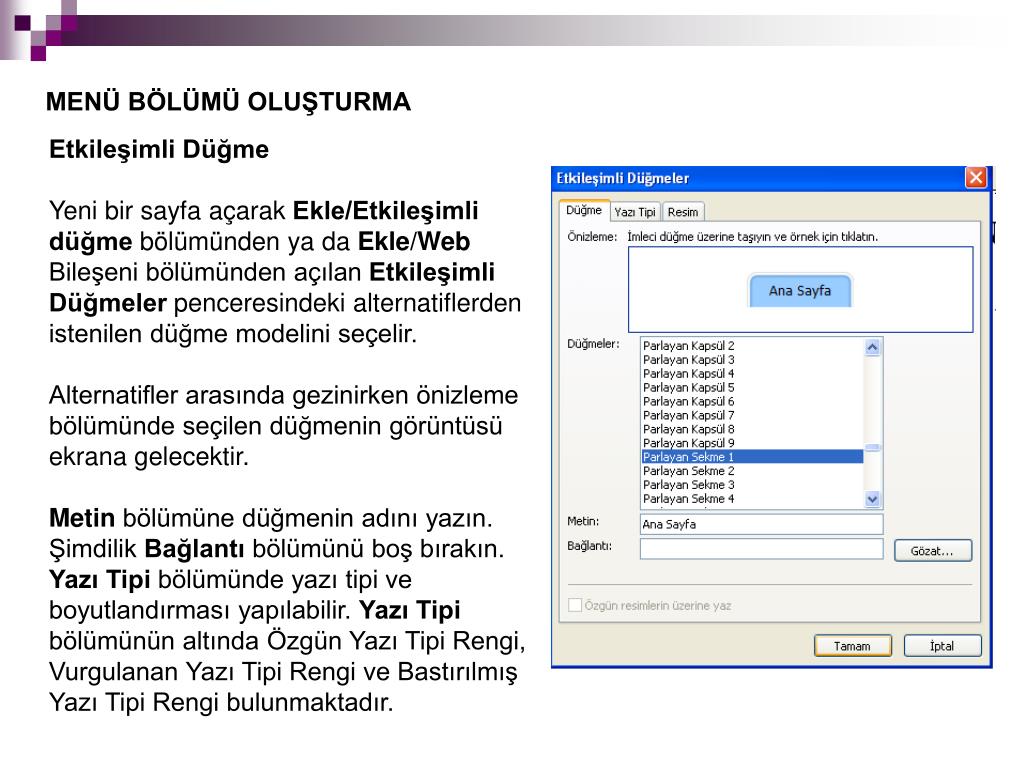
Task: Select Parlayan Sekme 4 in list
Action: (752, 498)
